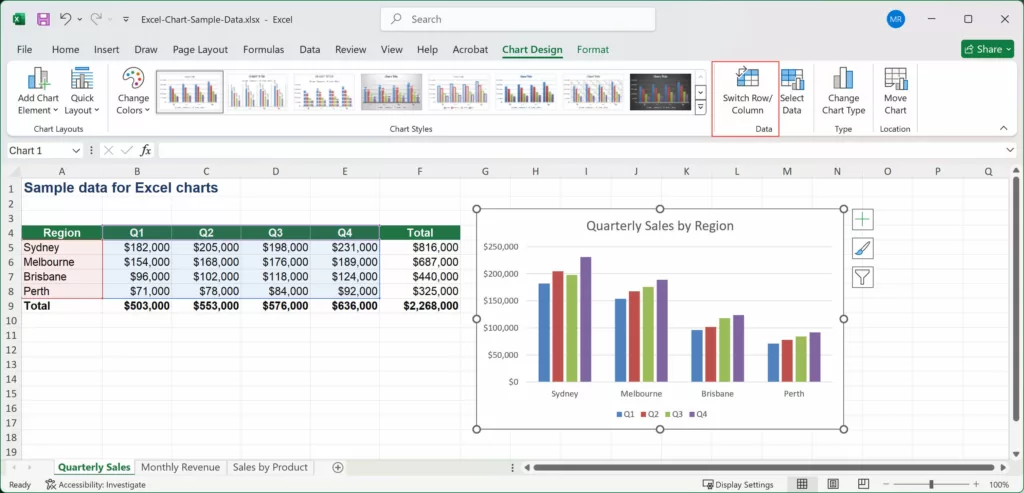Image resolution: width=1024 pixels, height=493 pixels.
Task: Switch to the Insert tab
Action: click(106, 50)
